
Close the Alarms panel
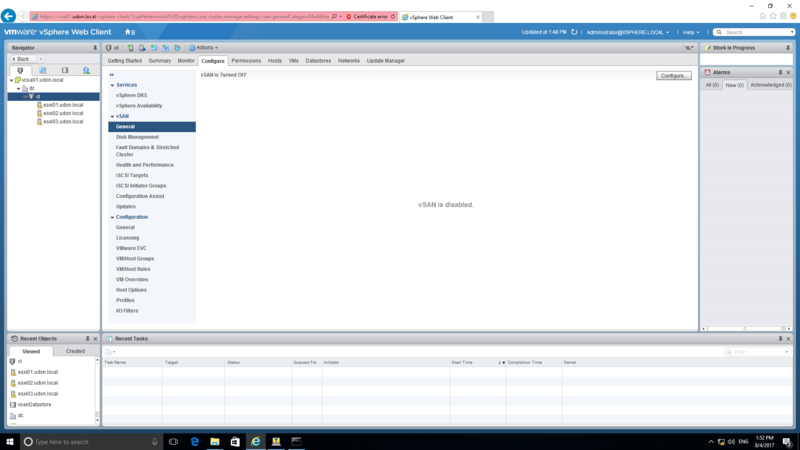tap(788, 72)
